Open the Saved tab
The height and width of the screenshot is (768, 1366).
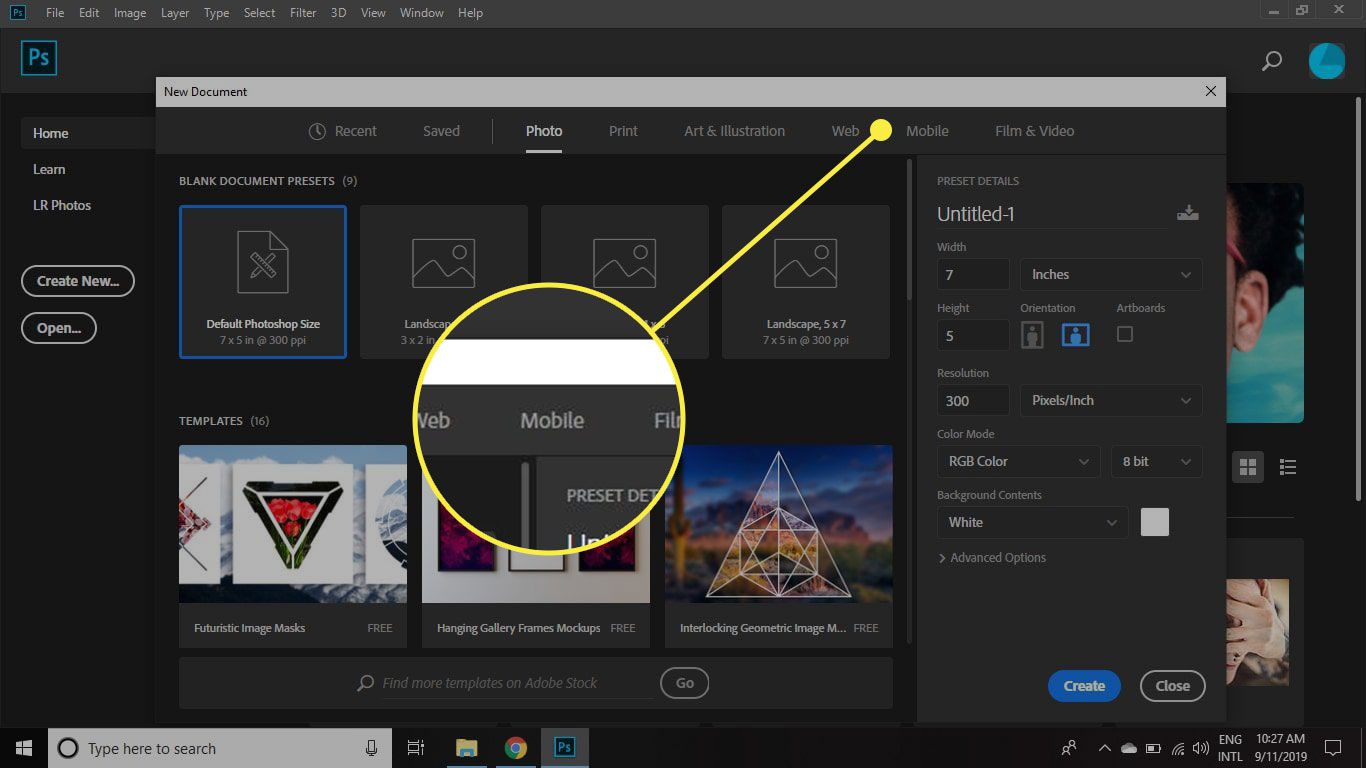pos(441,131)
